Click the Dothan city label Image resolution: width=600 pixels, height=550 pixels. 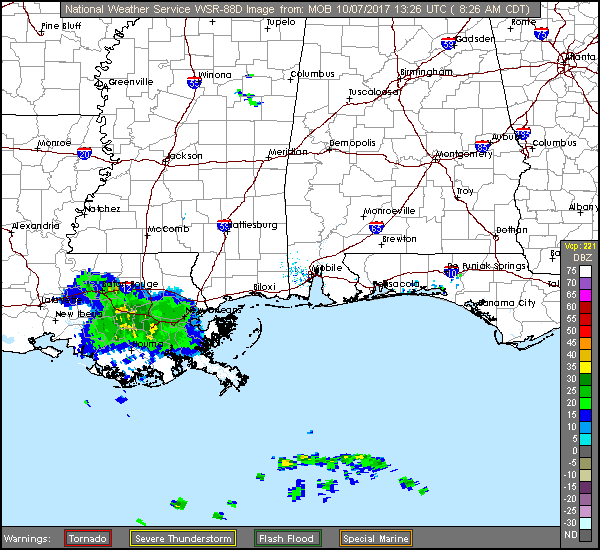pyautogui.click(x=512, y=230)
